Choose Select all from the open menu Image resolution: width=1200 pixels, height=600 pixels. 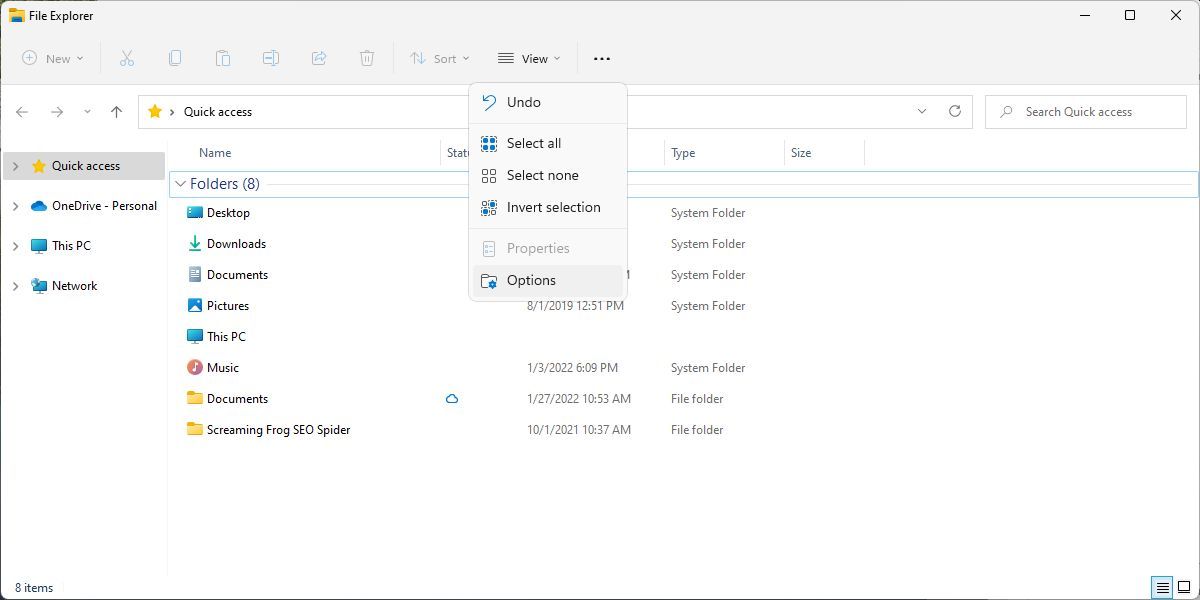click(533, 143)
